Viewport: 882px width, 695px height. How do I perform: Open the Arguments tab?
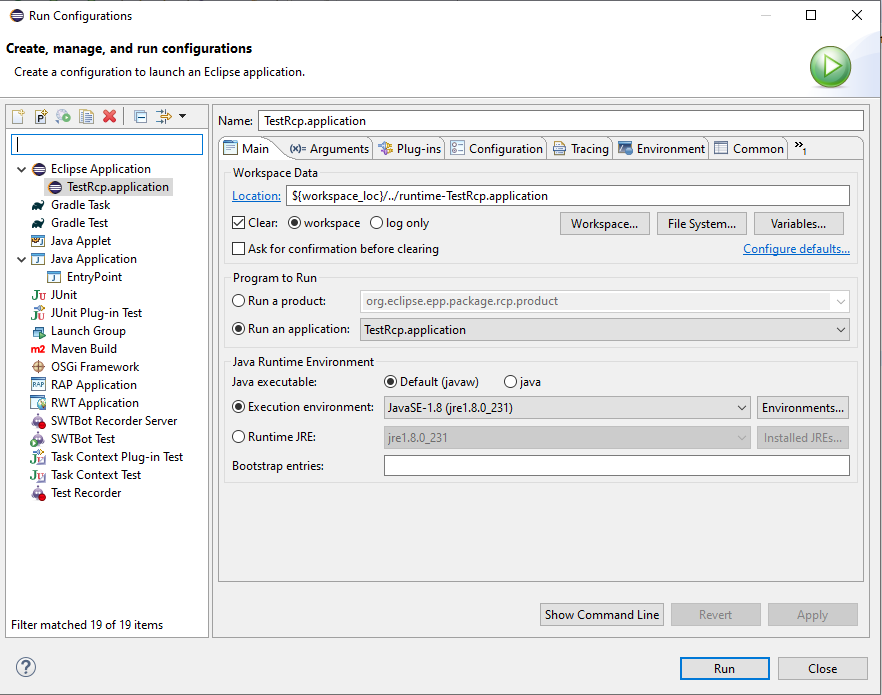click(330, 149)
